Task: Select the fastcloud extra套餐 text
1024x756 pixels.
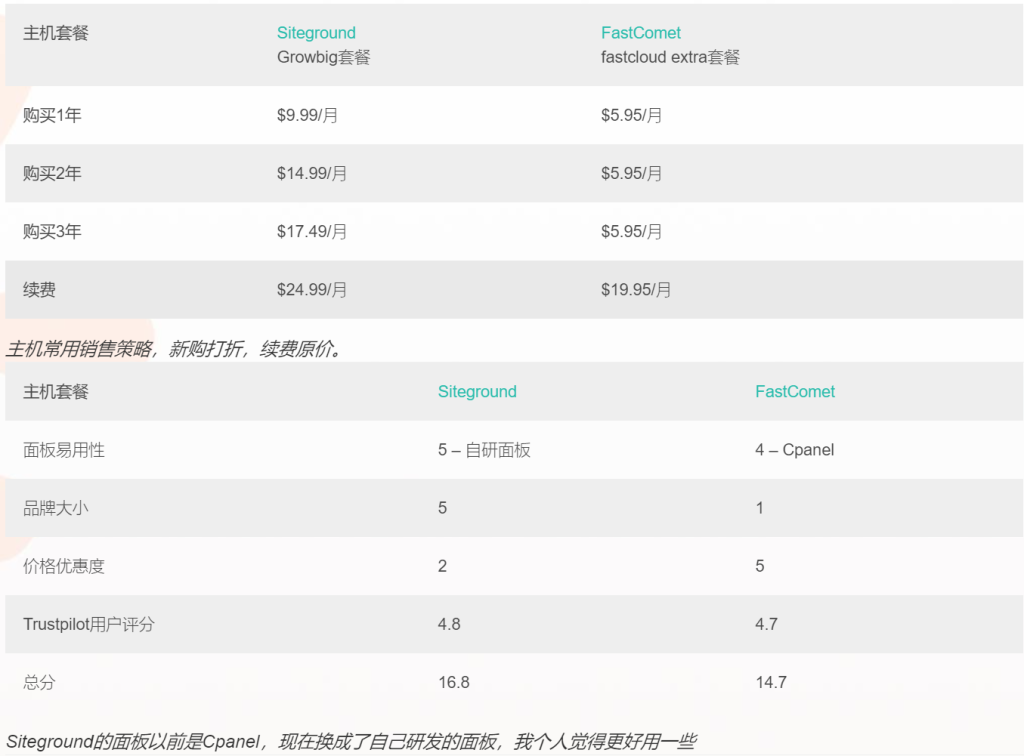Action: click(x=670, y=57)
